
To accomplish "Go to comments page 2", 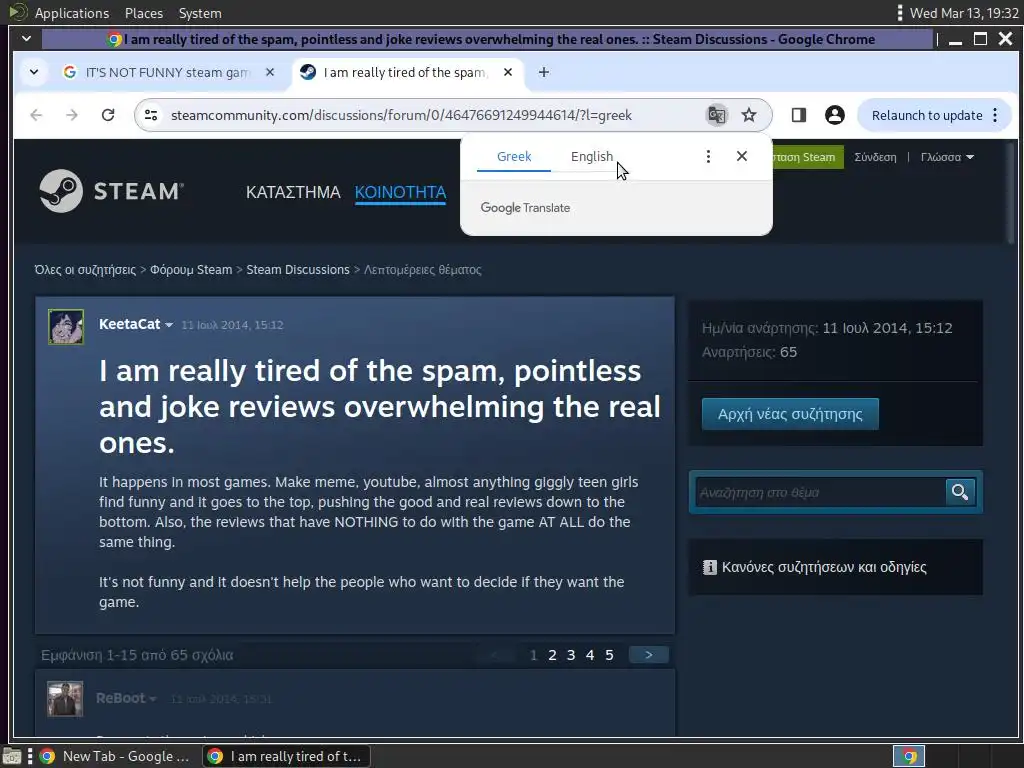I will click(x=552, y=655).
